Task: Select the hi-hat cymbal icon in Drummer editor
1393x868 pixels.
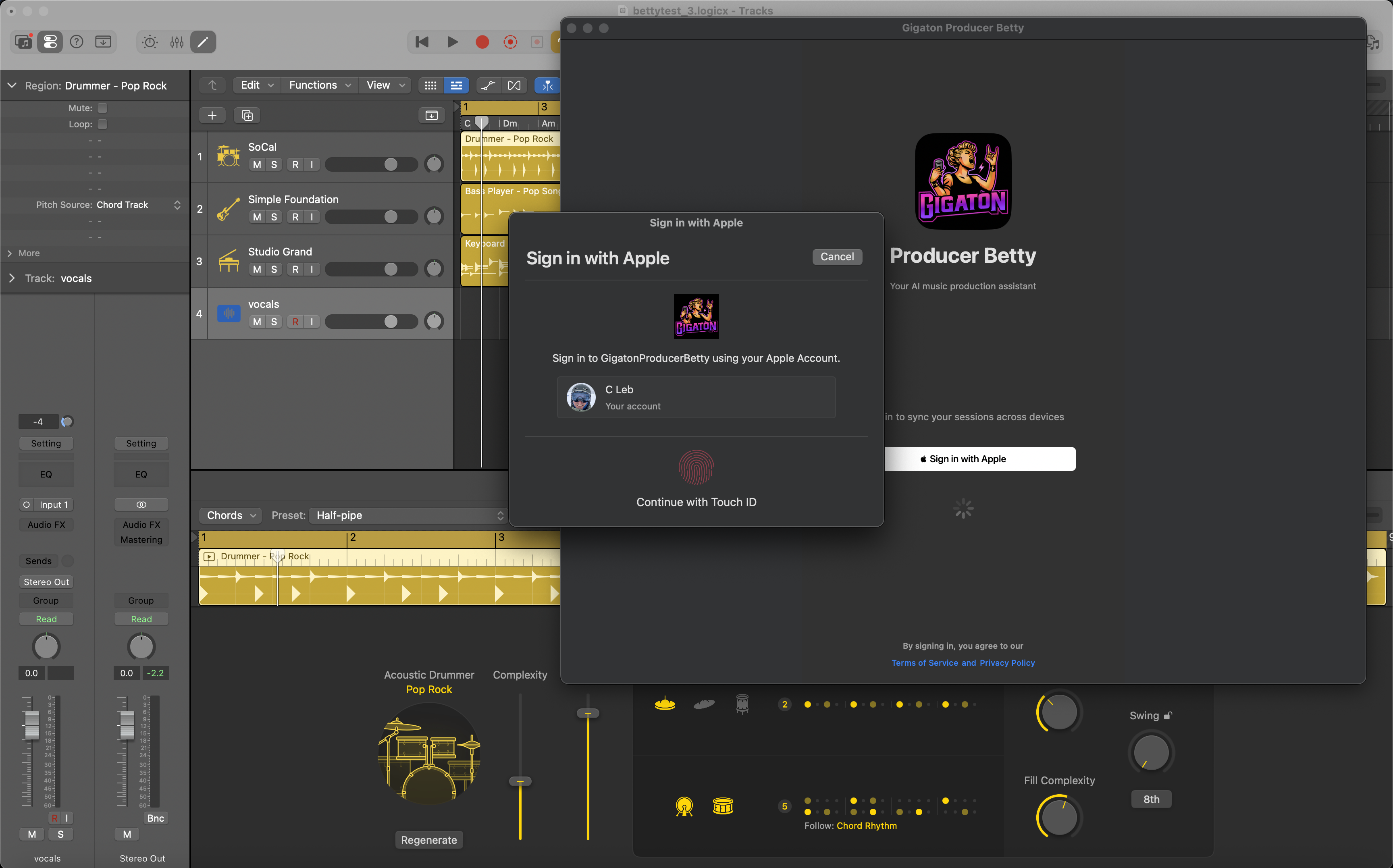Action: click(x=665, y=704)
